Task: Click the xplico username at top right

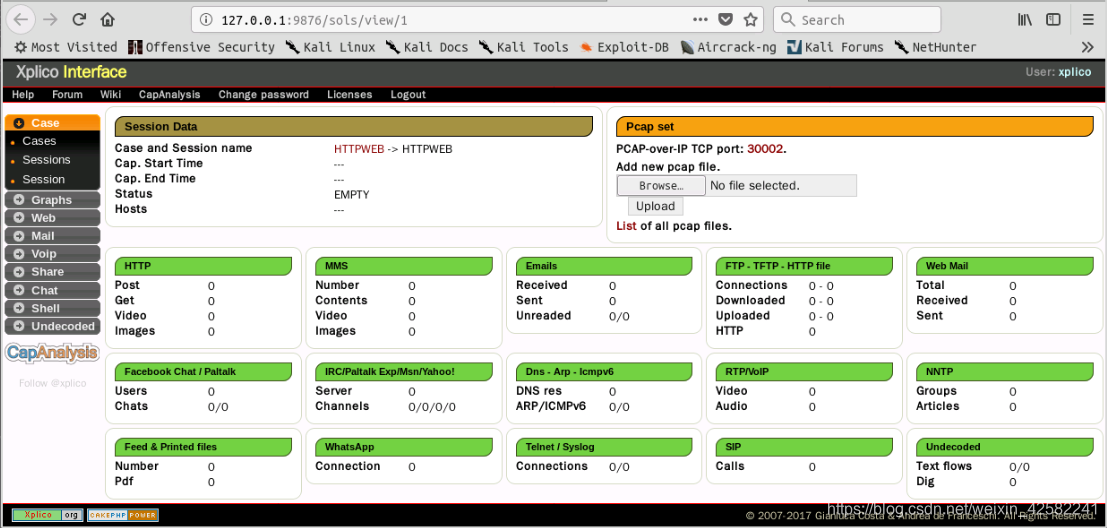Action: coord(1075,72)
